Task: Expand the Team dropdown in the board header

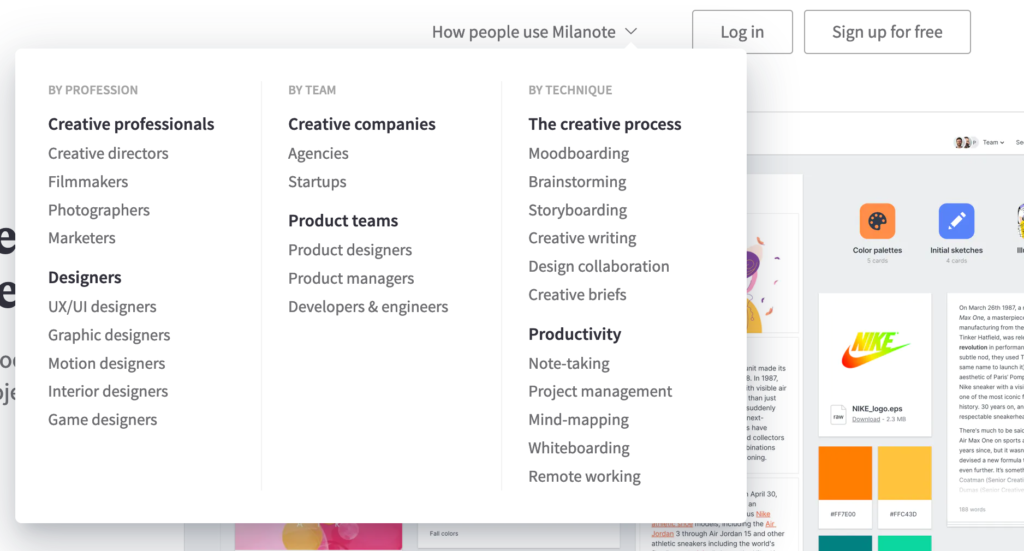Action: 993,142
